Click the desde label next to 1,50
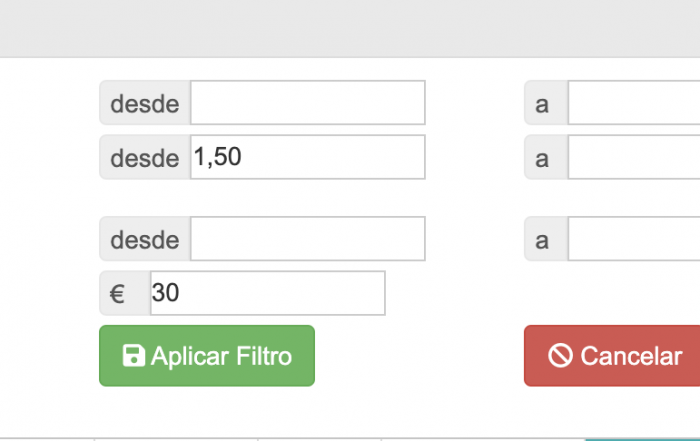Viewport: 700px width, 441px height. coord(145,157)
